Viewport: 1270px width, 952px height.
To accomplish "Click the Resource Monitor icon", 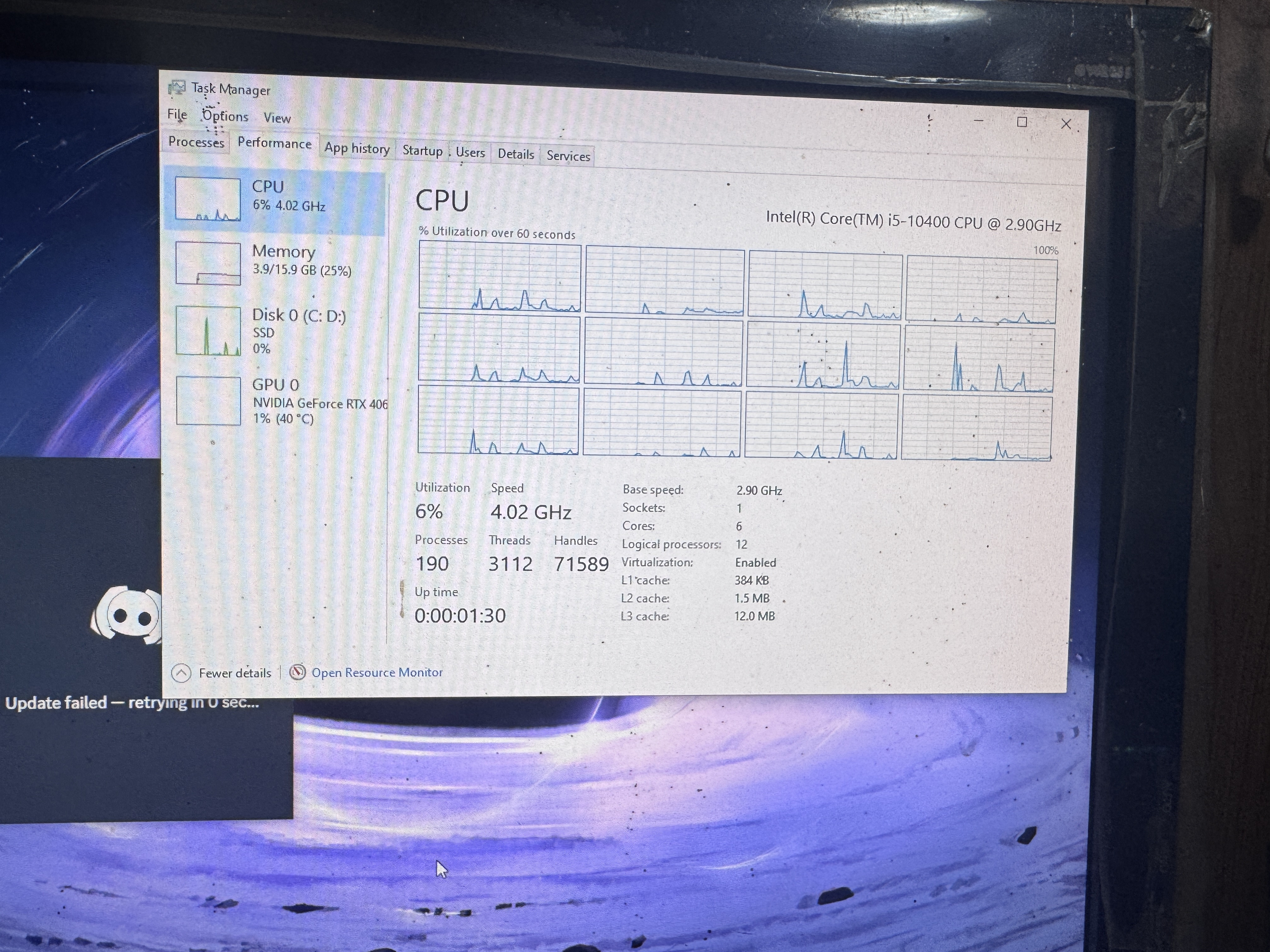I will coord(297,672).
